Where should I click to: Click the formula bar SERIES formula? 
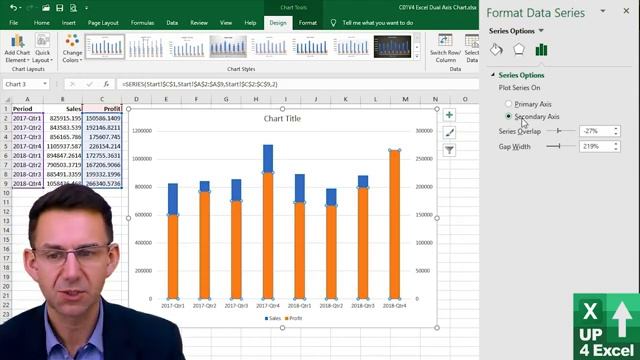coord(200,84)
